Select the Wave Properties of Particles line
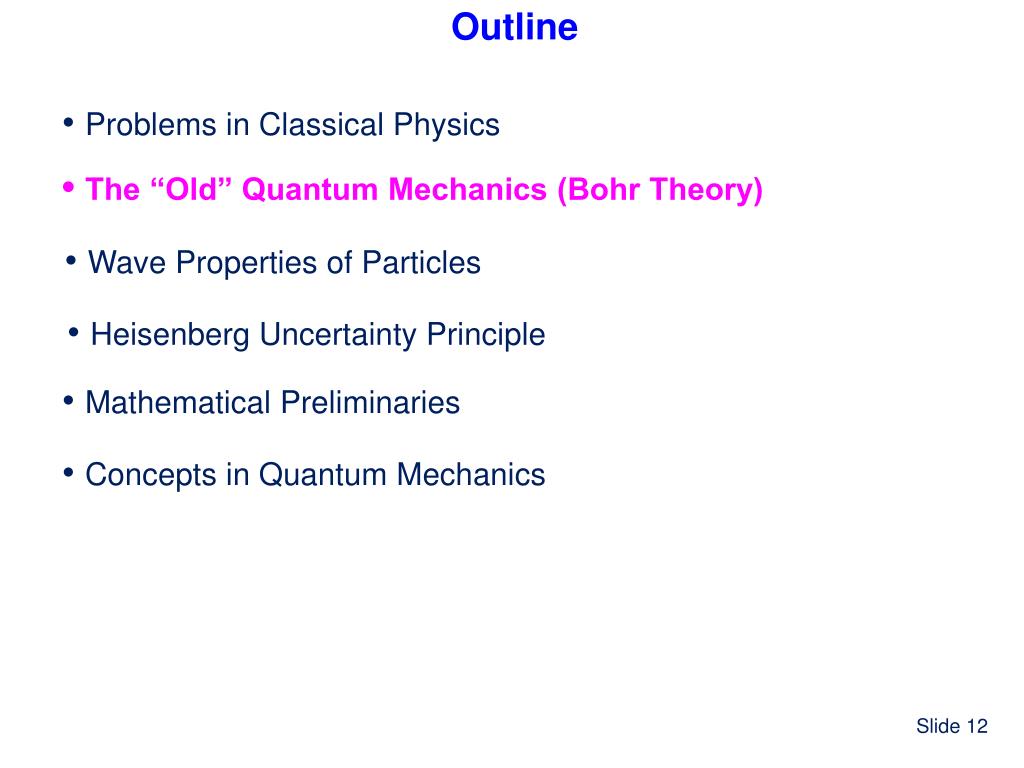The height and width of the screenshot is (768, 1024). [x=284, y=263]
